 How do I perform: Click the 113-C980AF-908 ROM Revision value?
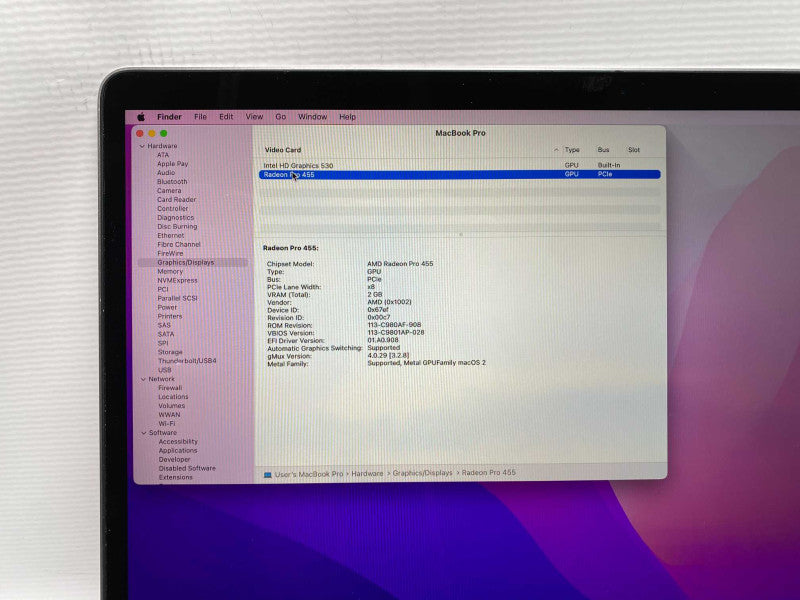click(394, 325)
